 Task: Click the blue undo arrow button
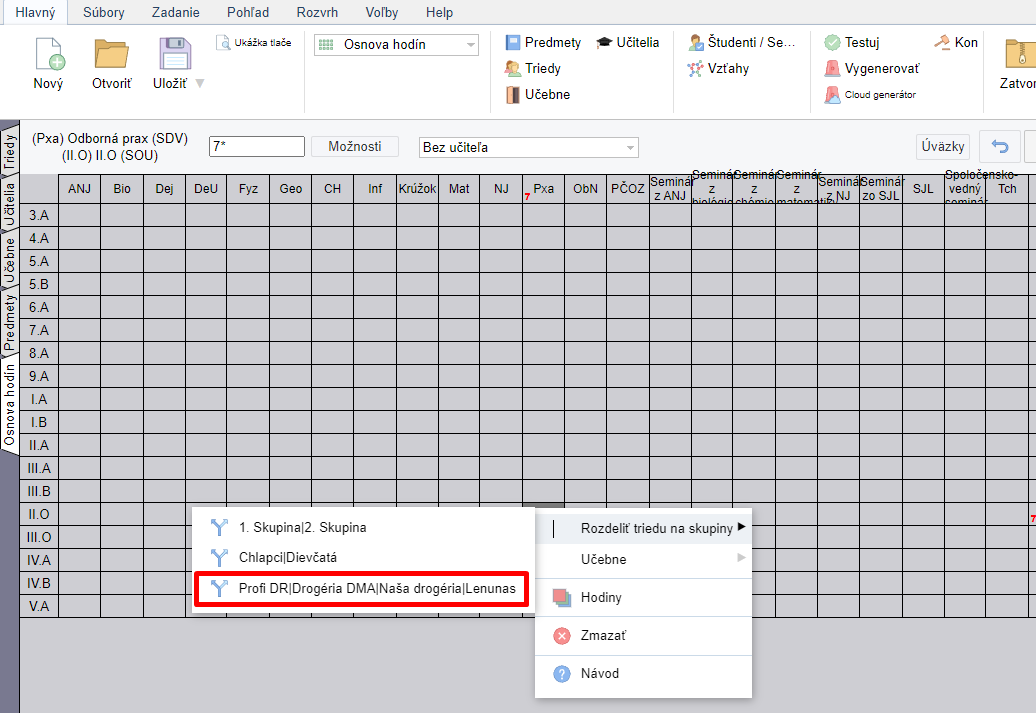[1000, 147]
